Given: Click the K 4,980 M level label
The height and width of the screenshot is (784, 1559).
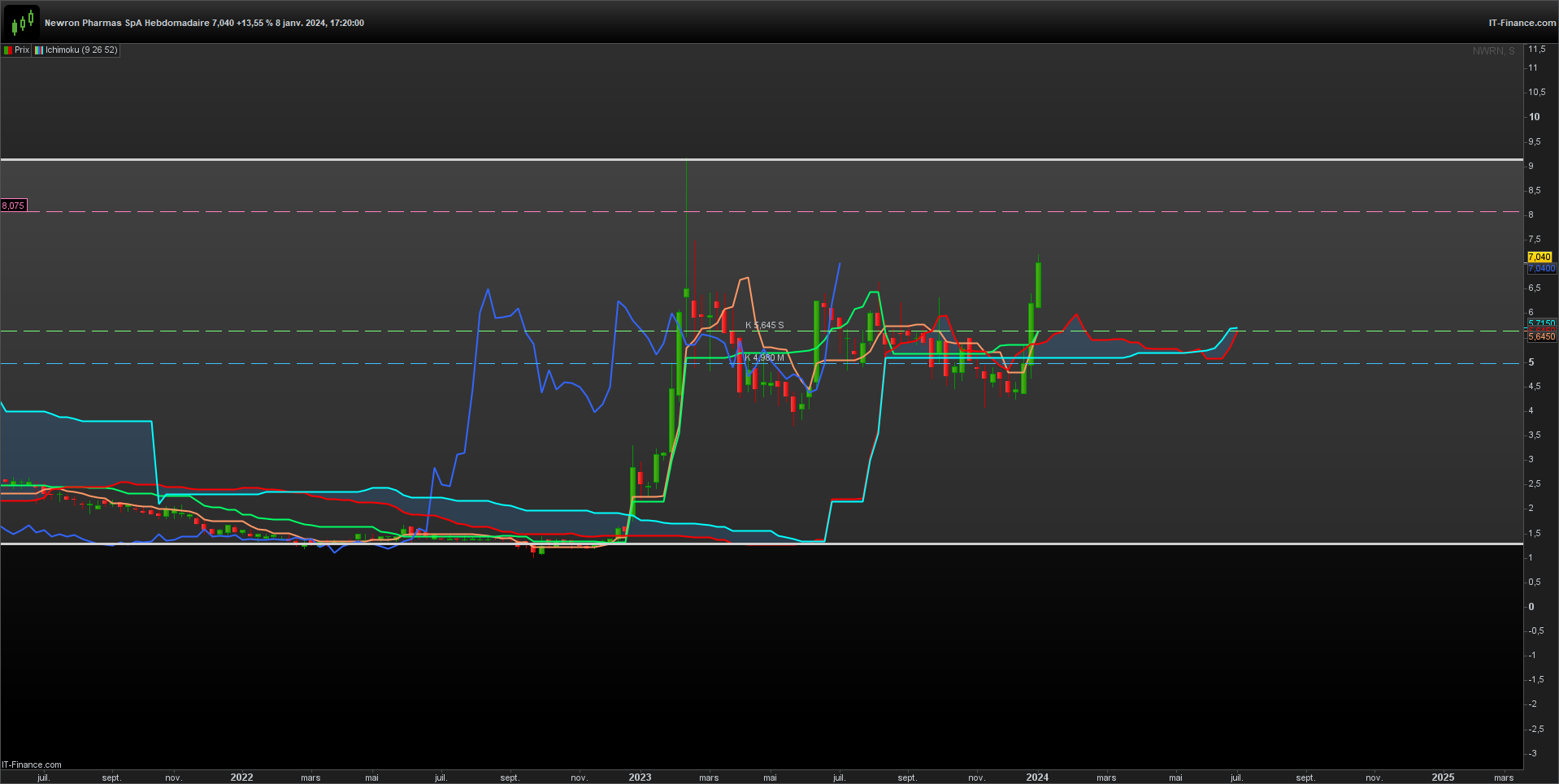Looking at the screenshot, I should point(765,357).
